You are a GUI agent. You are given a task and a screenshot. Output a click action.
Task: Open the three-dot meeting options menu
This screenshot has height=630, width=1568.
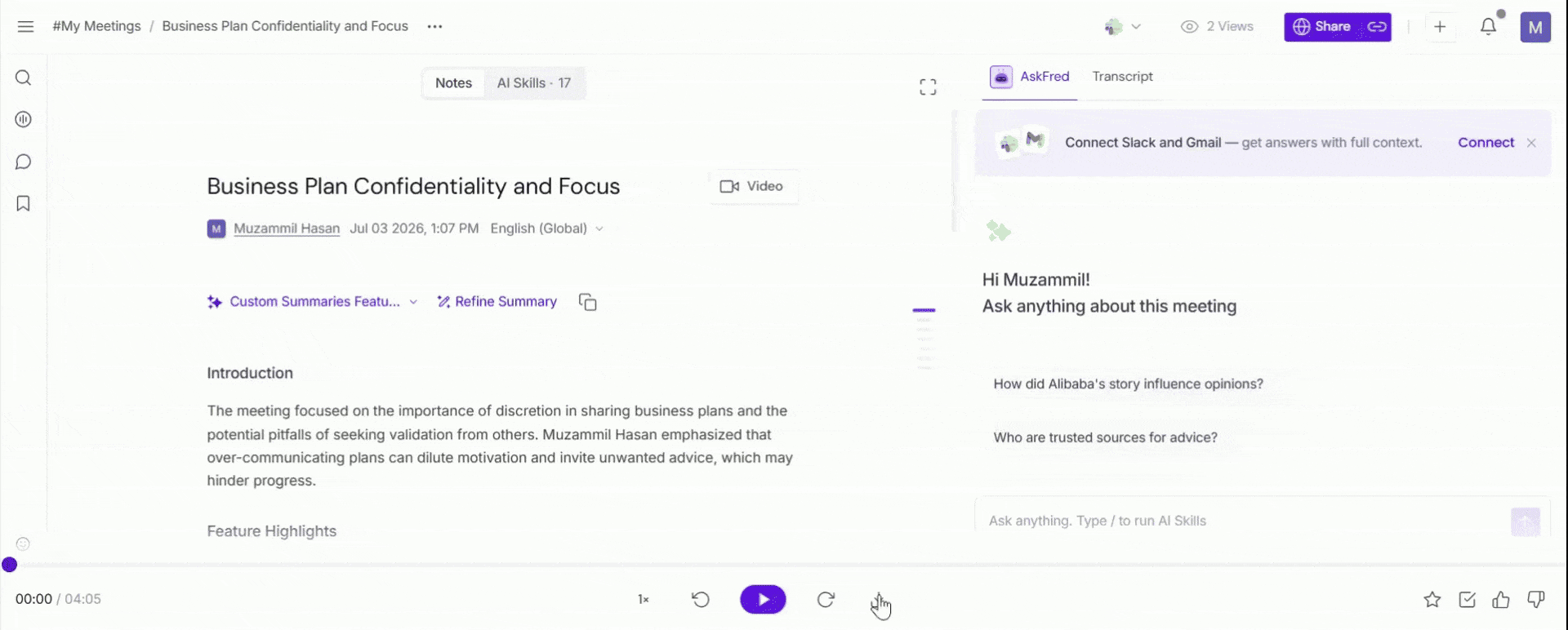pos(434,26)
